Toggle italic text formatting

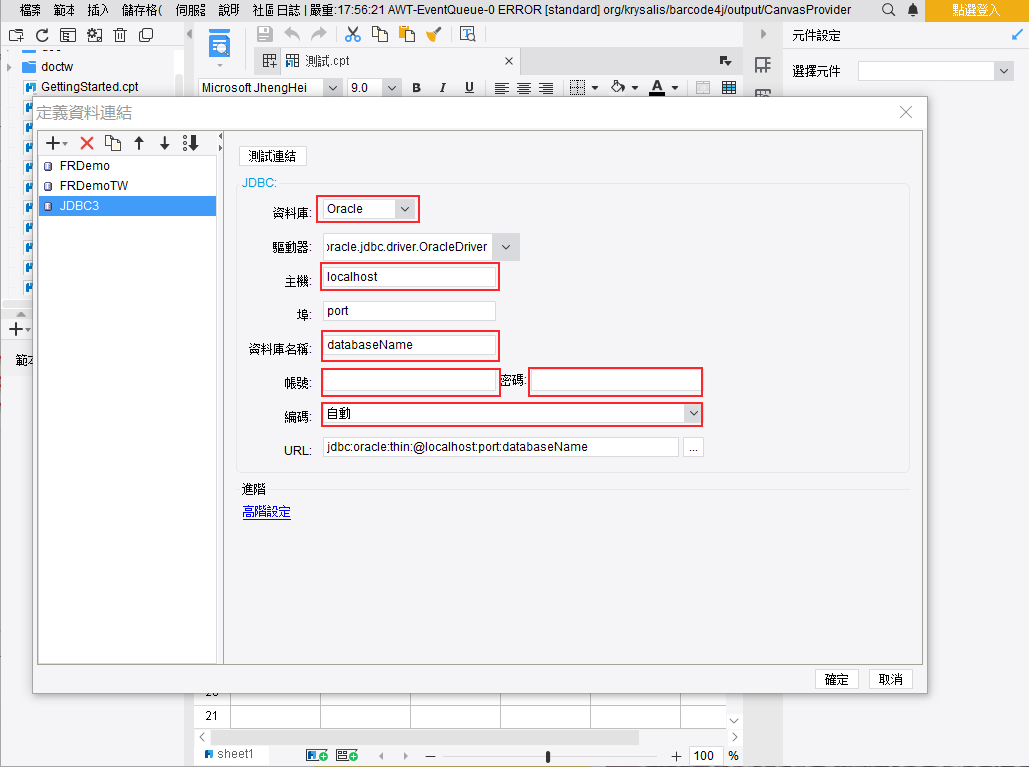click(x=442, y=88)
